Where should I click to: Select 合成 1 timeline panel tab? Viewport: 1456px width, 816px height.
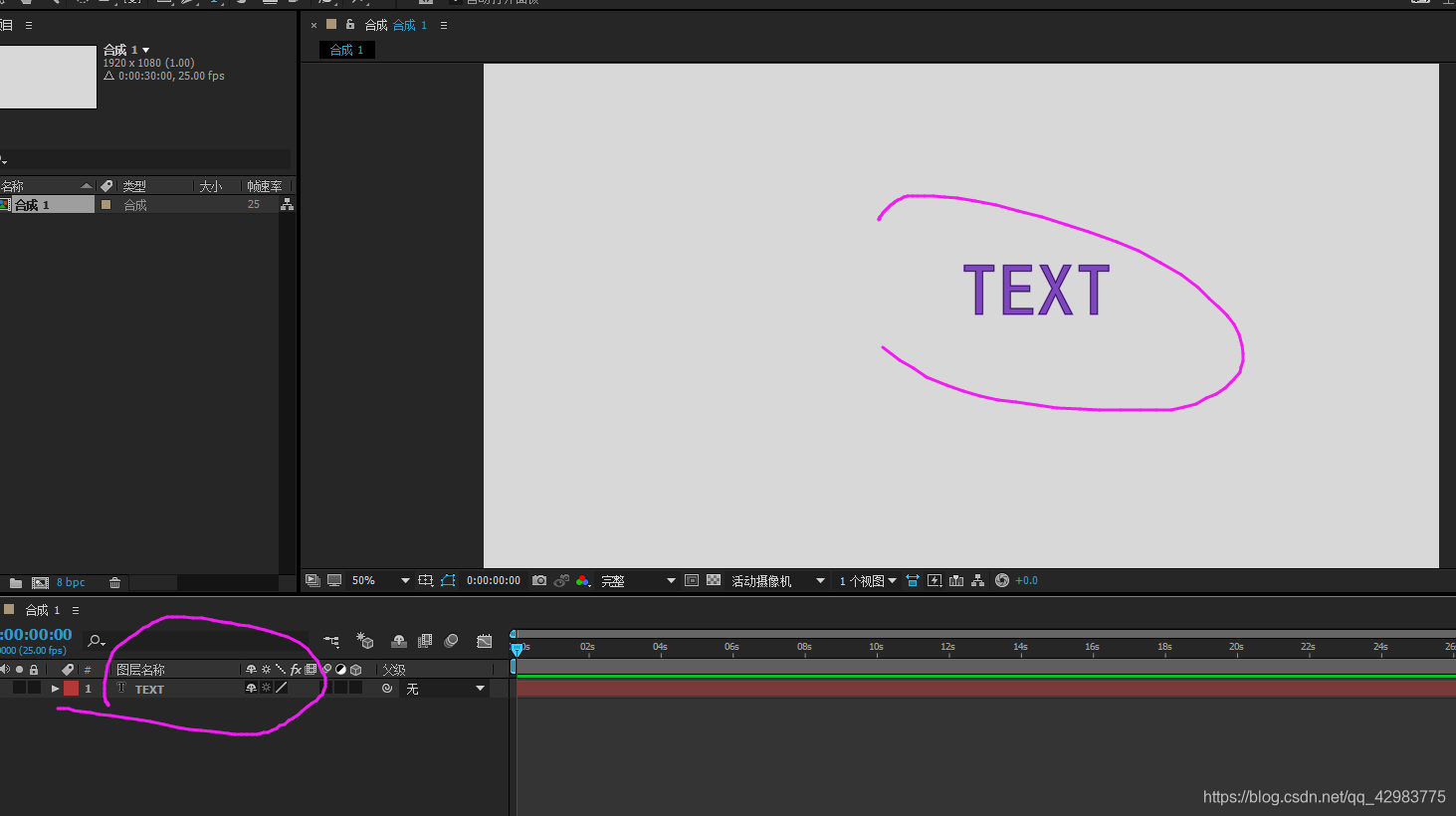[x=43, y=610]
